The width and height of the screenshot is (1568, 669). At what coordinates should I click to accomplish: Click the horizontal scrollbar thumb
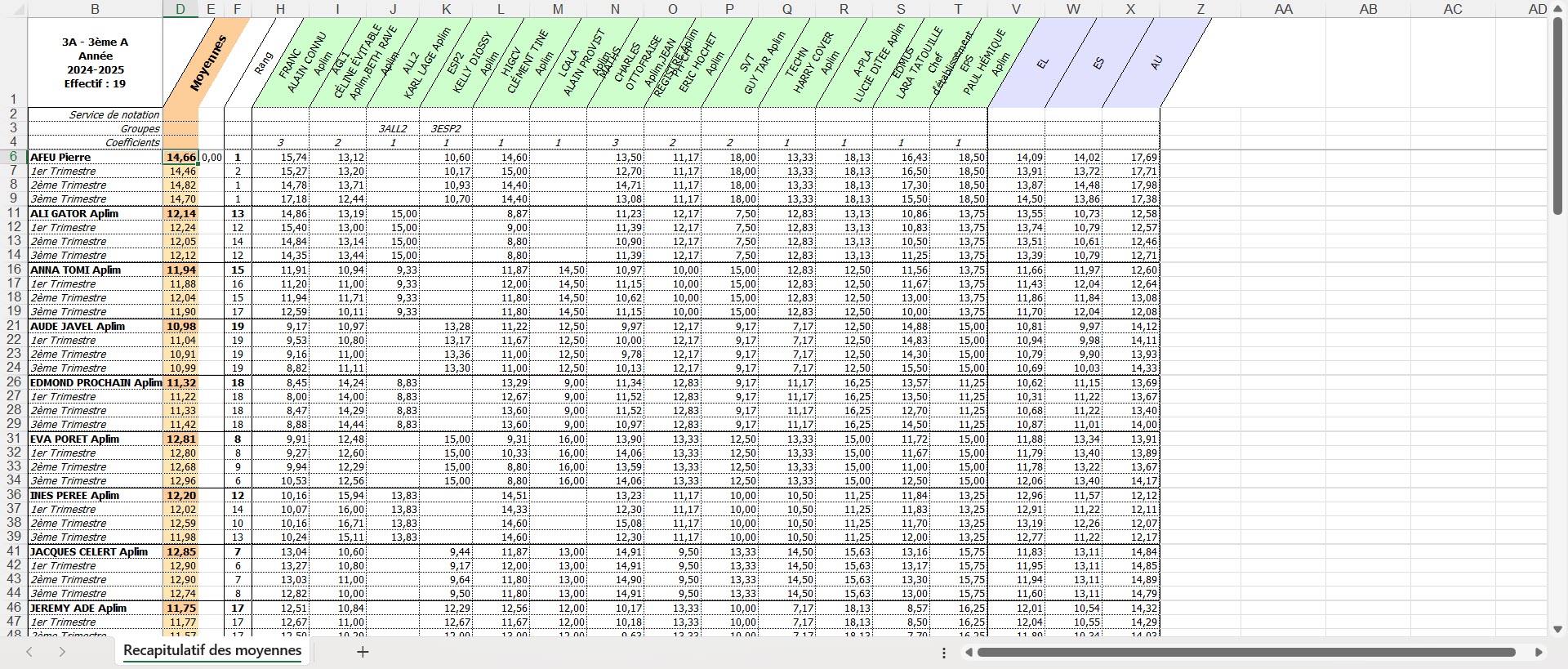click(x=1246, y=653)
